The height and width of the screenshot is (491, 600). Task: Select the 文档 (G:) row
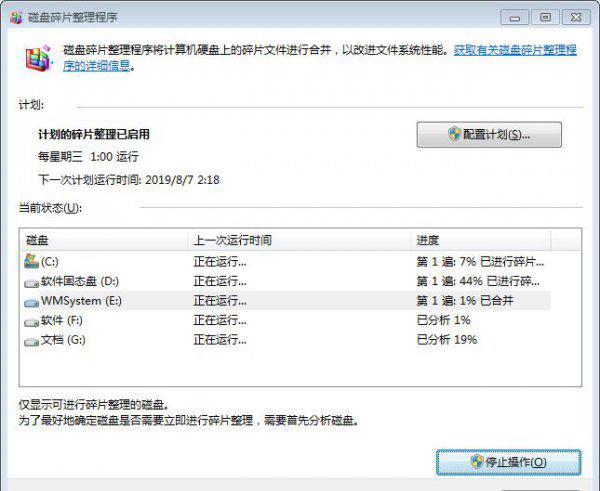click(x=285, y=340)
